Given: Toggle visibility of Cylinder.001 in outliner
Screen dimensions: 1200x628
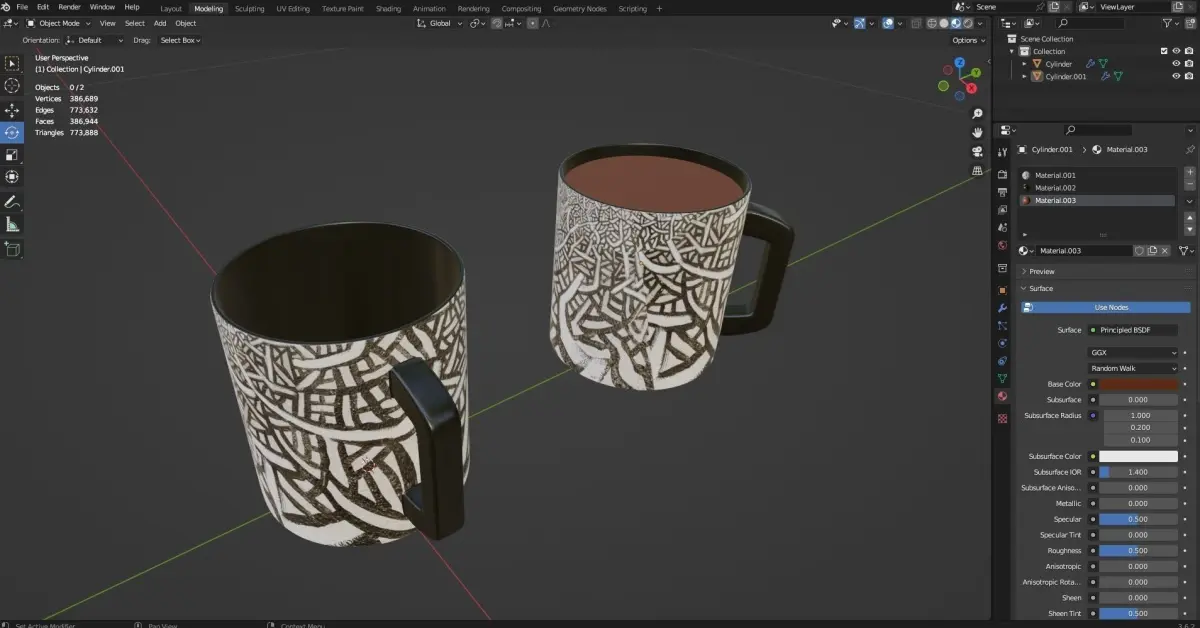Looking at the screenshot, I should click(x=1176, y=76).
